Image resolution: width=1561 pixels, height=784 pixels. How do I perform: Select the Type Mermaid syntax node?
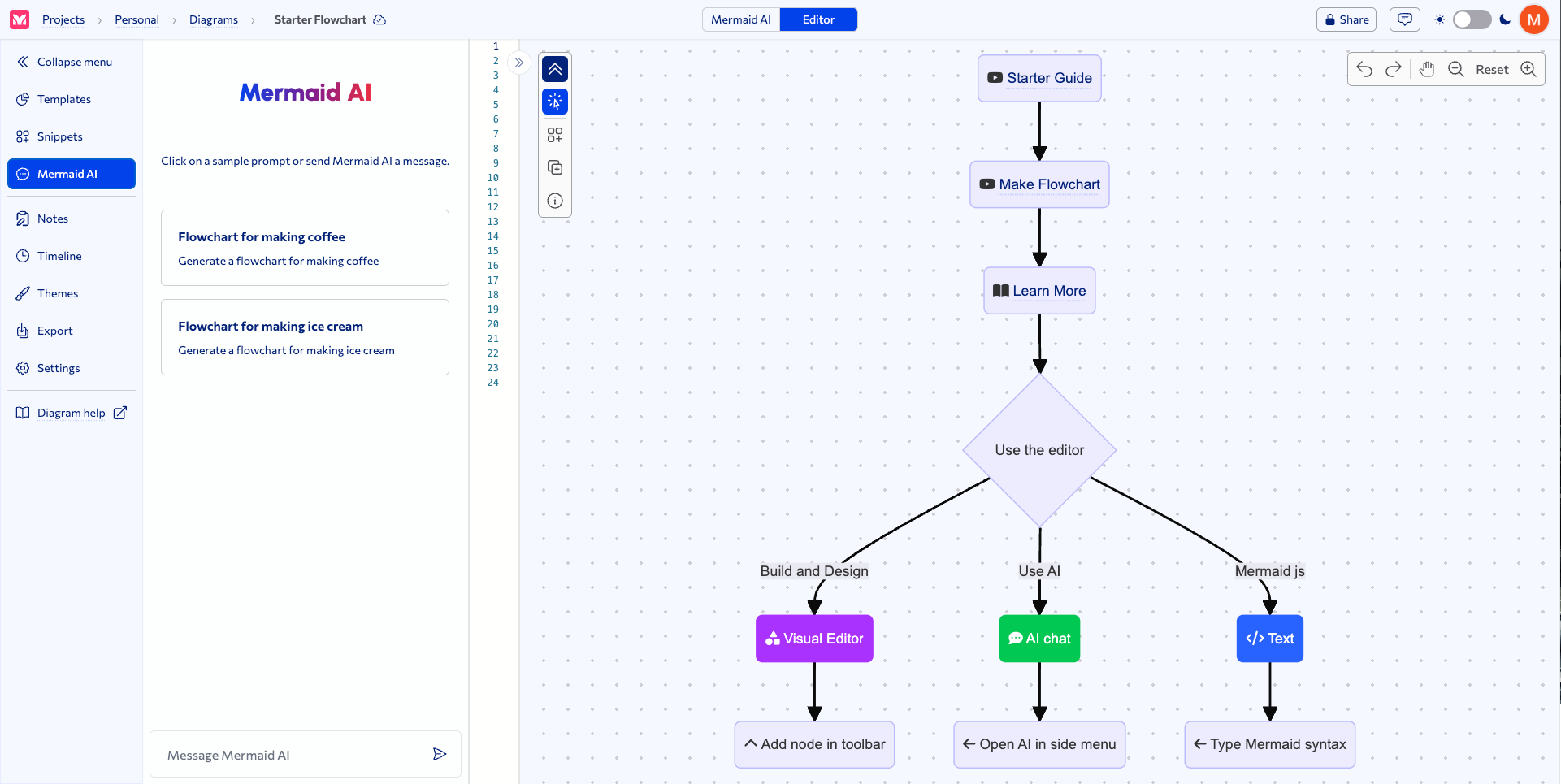tap(1270, 744)
